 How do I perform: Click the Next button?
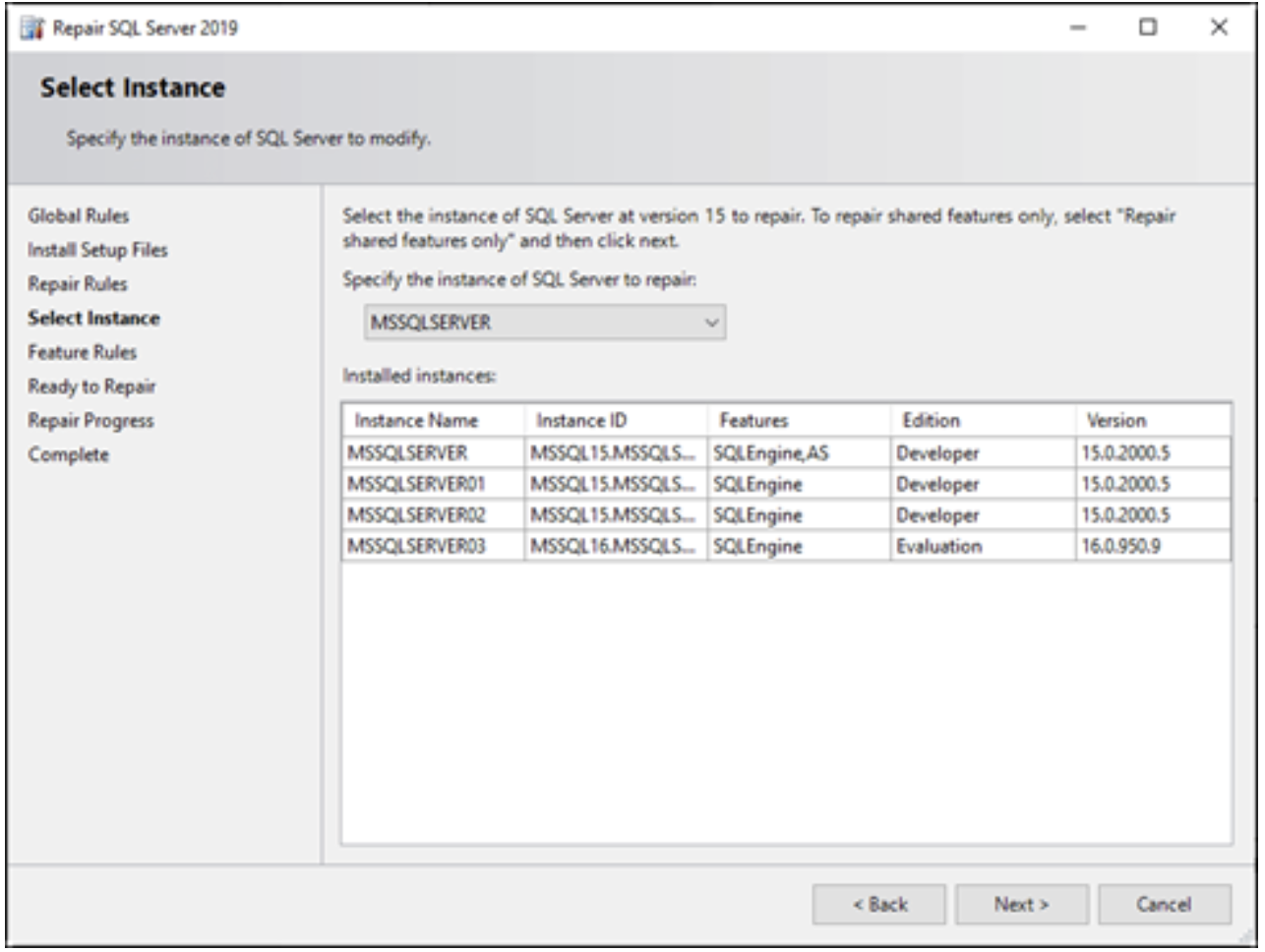click(1021, 905)
